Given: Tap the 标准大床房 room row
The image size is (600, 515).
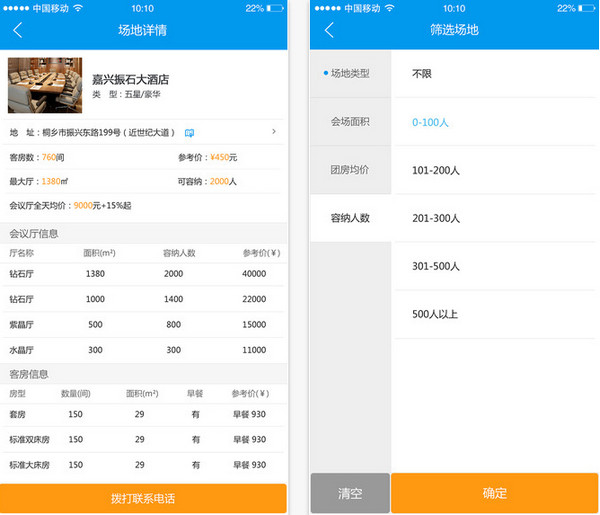Looking at the screenshot, I should (143, 465).
